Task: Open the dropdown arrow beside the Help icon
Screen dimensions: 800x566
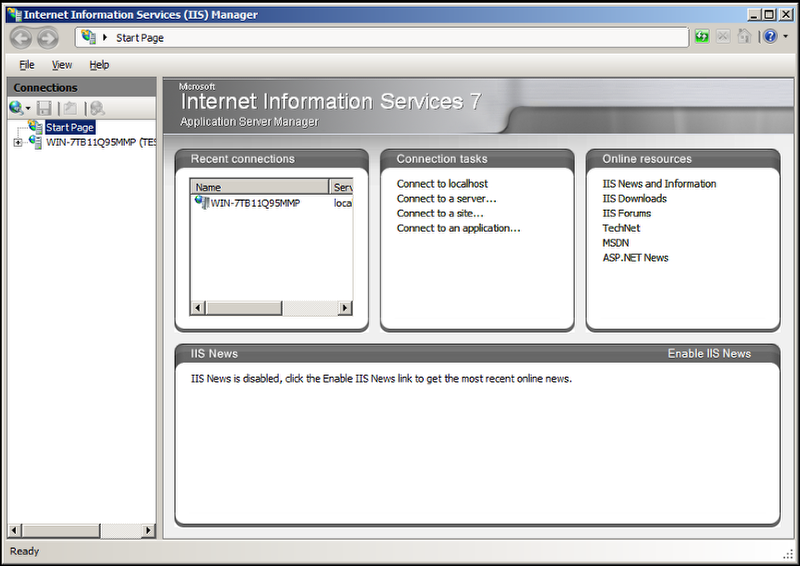Action: (785, 37)
